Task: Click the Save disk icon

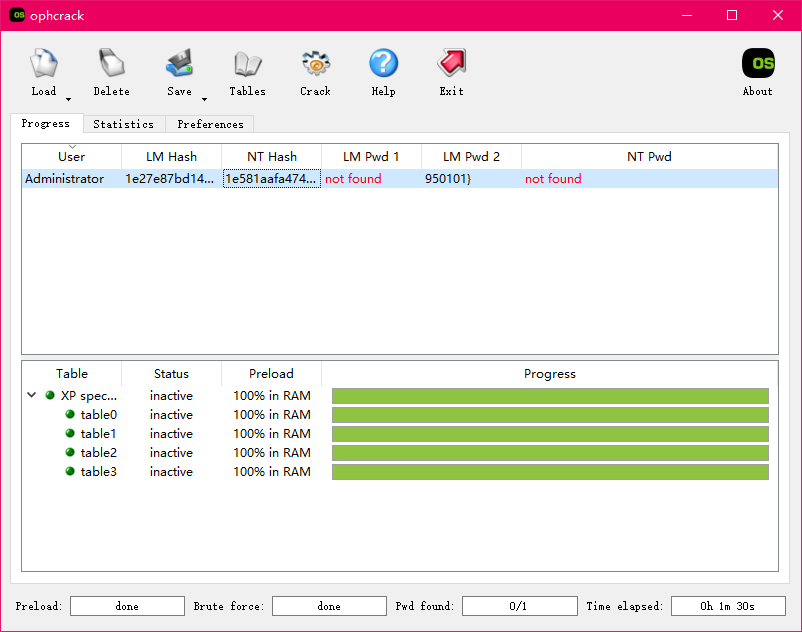Action: click(x=179, y=65)
